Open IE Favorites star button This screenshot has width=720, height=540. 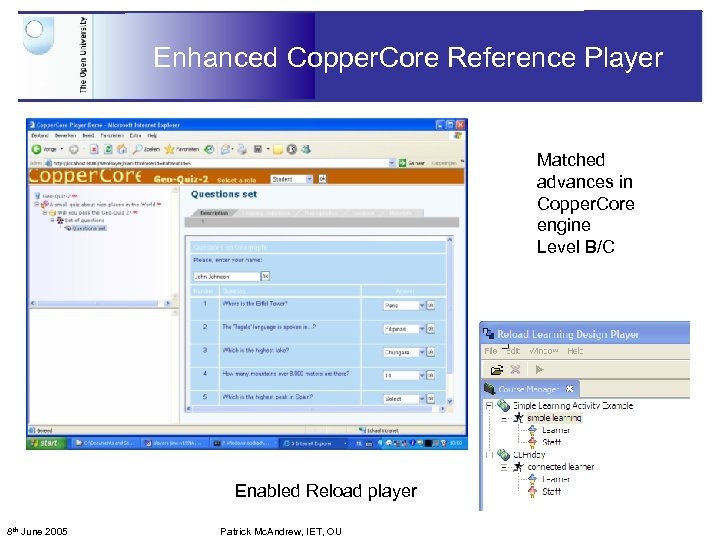[182, 149]
